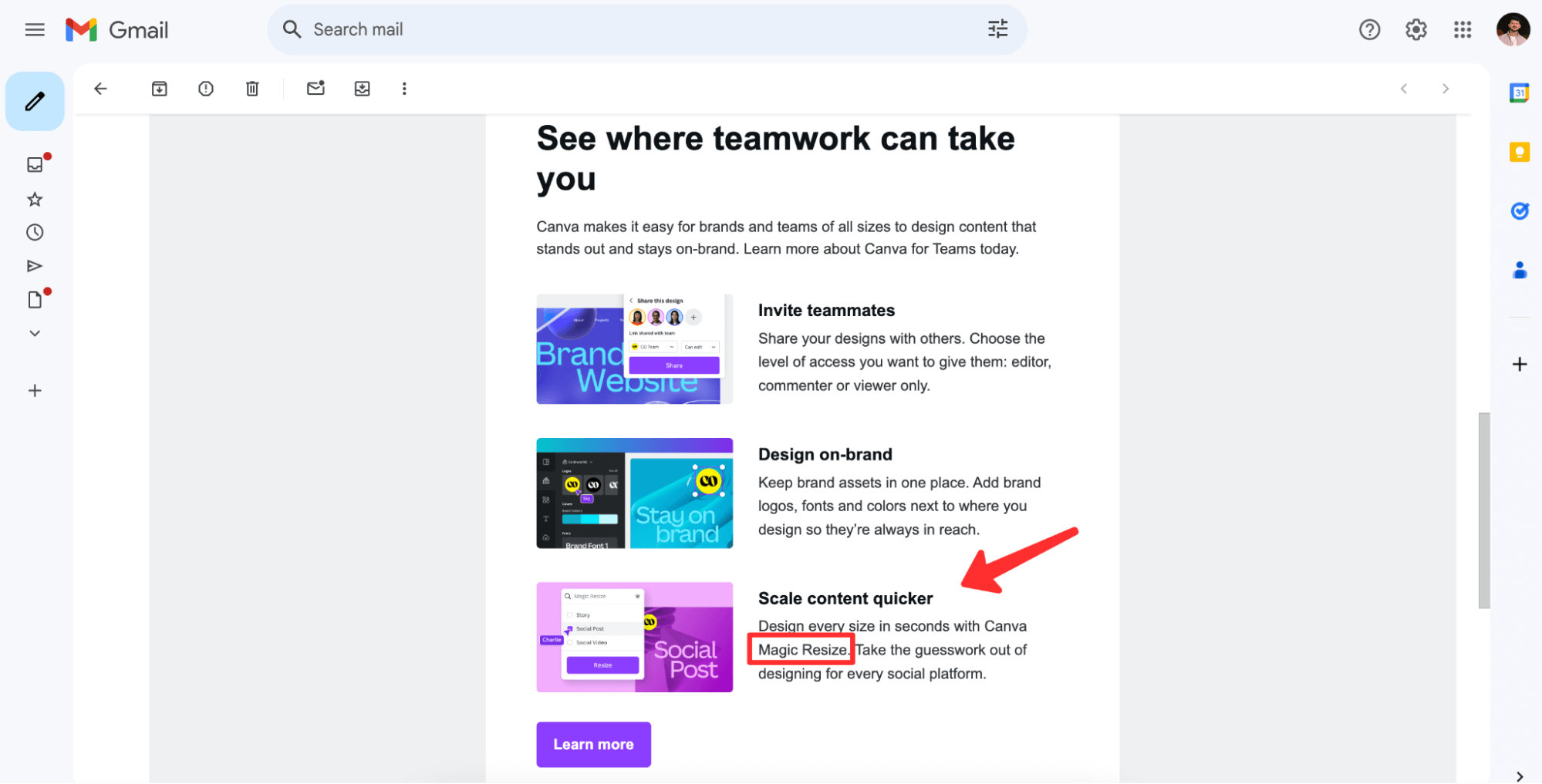Open Google Keep side panel
1542x784 pixels.
click(1519, 152)
